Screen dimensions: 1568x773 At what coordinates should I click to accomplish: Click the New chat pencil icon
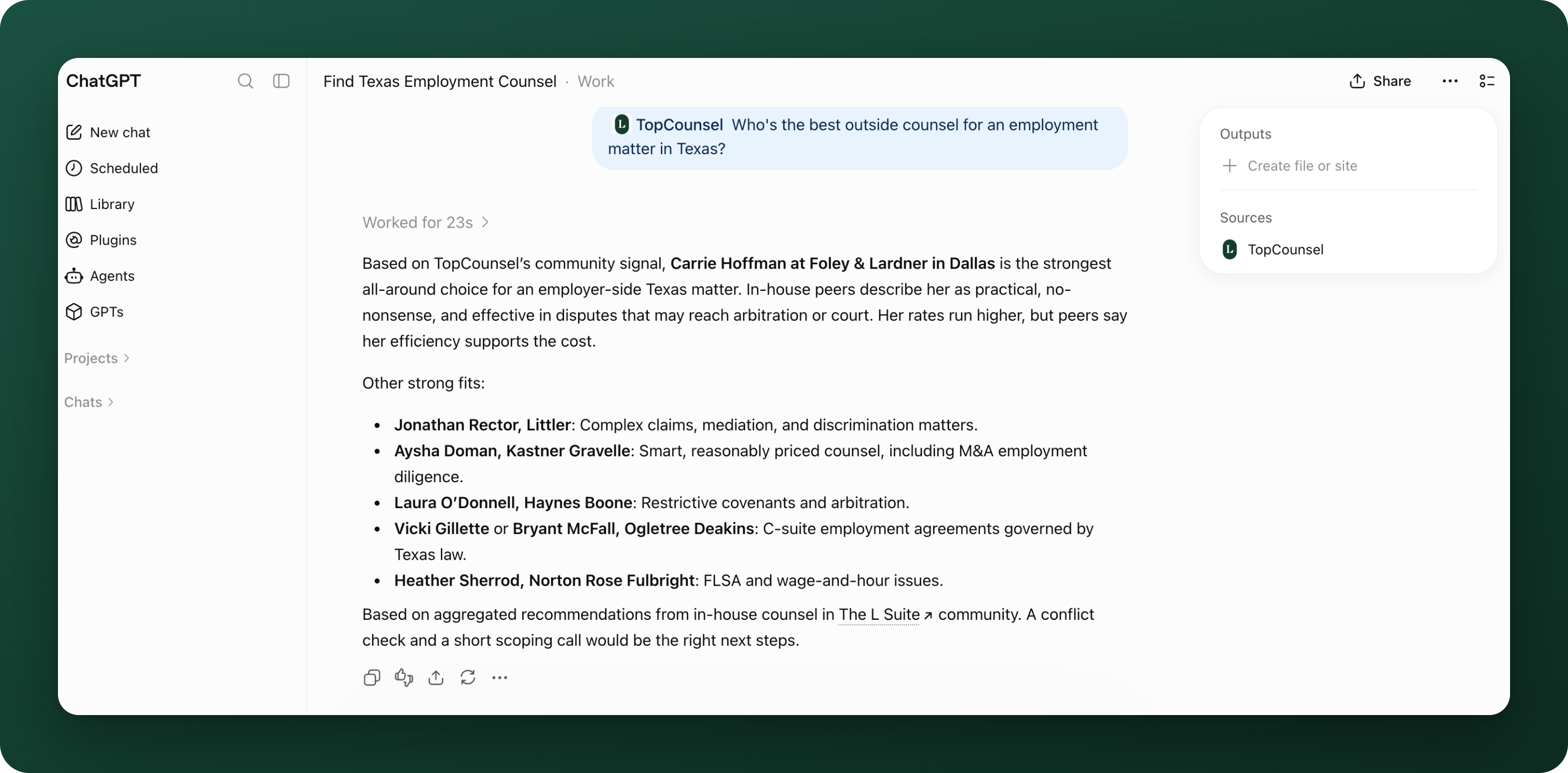coord(73,132)
